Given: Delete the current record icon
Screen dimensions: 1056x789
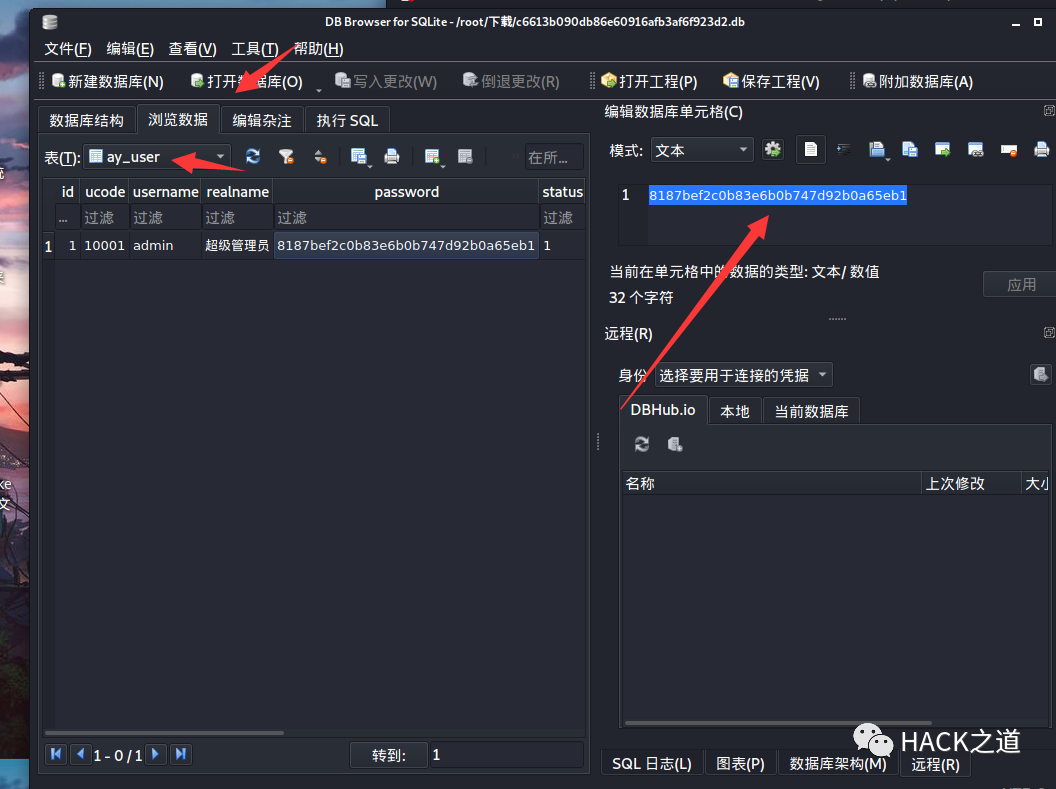Looking at the screenshot, I should click(465, 157).
